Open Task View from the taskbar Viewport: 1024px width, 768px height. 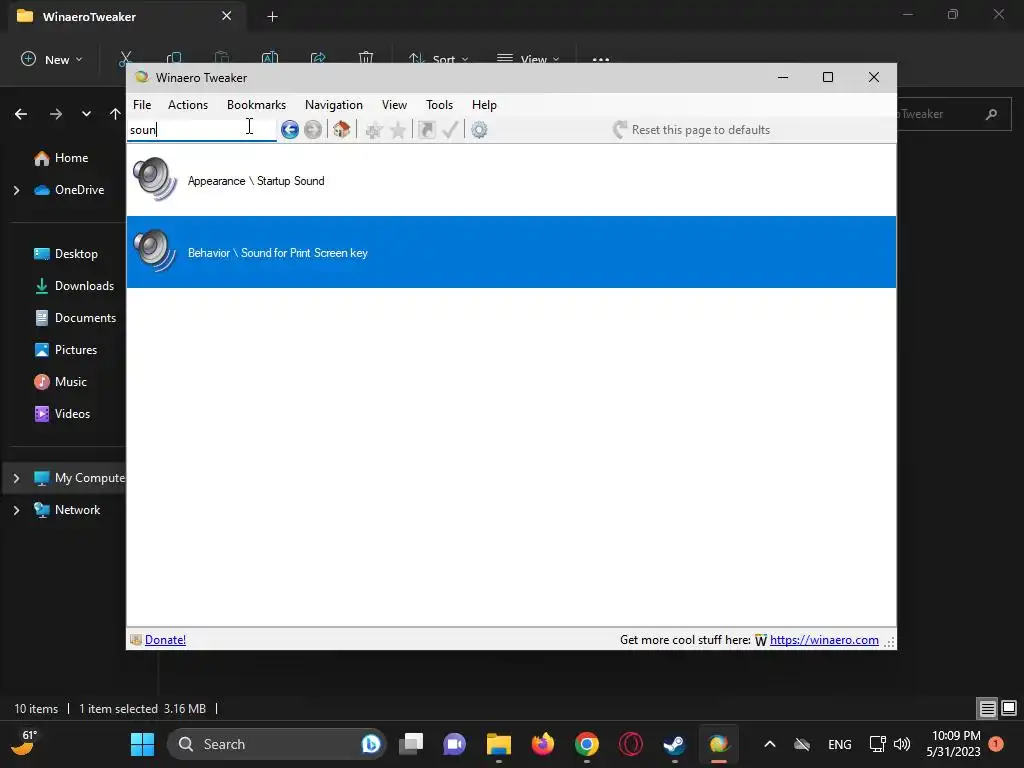coord(411,744)
